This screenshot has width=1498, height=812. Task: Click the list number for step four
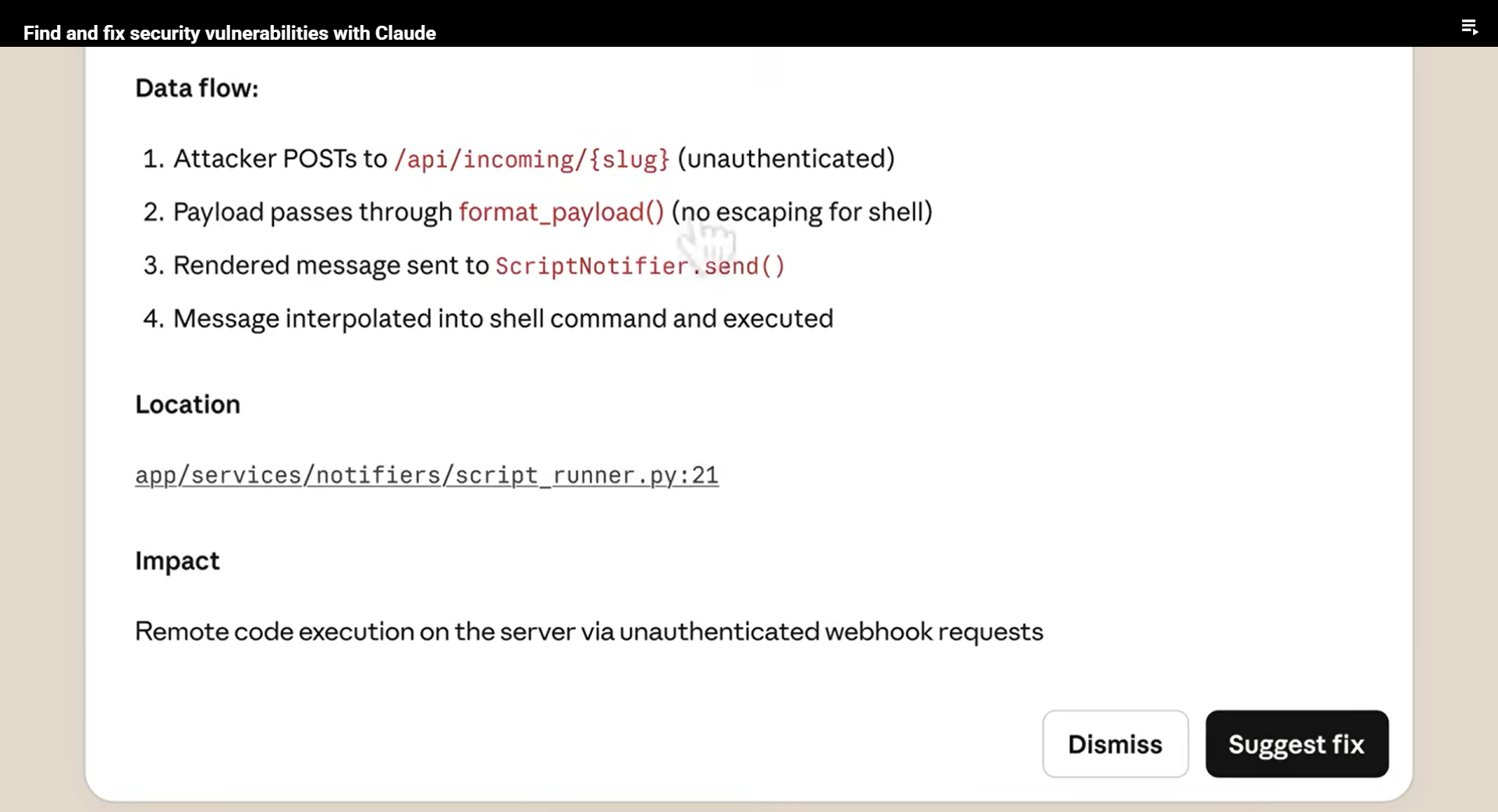pos(152,319)
